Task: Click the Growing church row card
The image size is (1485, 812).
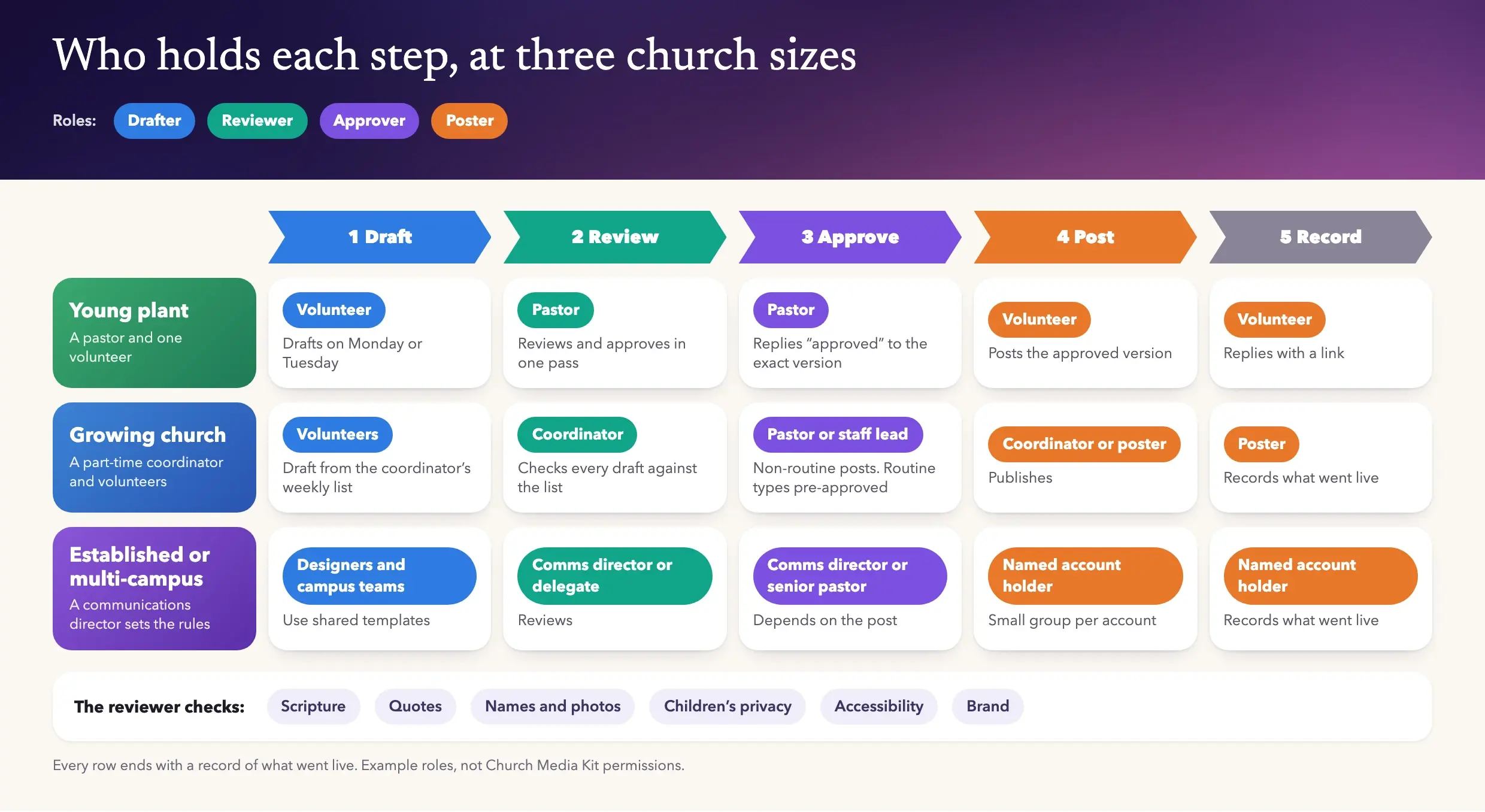Action: click(154, 457)
